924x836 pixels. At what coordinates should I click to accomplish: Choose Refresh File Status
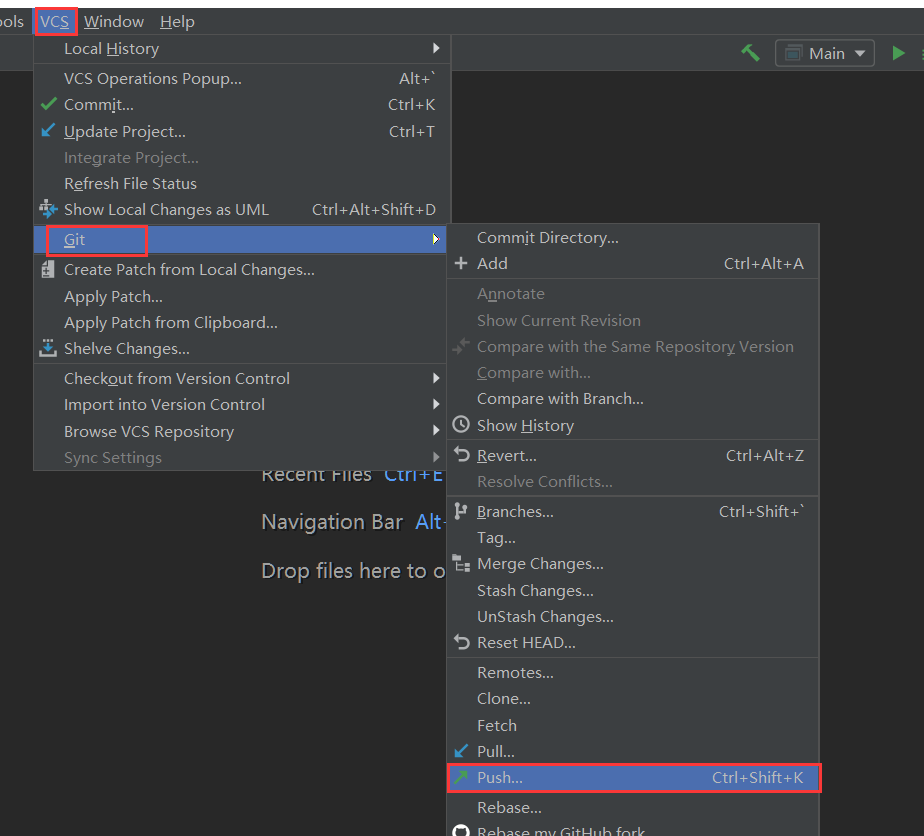click(x=242, y=183)
